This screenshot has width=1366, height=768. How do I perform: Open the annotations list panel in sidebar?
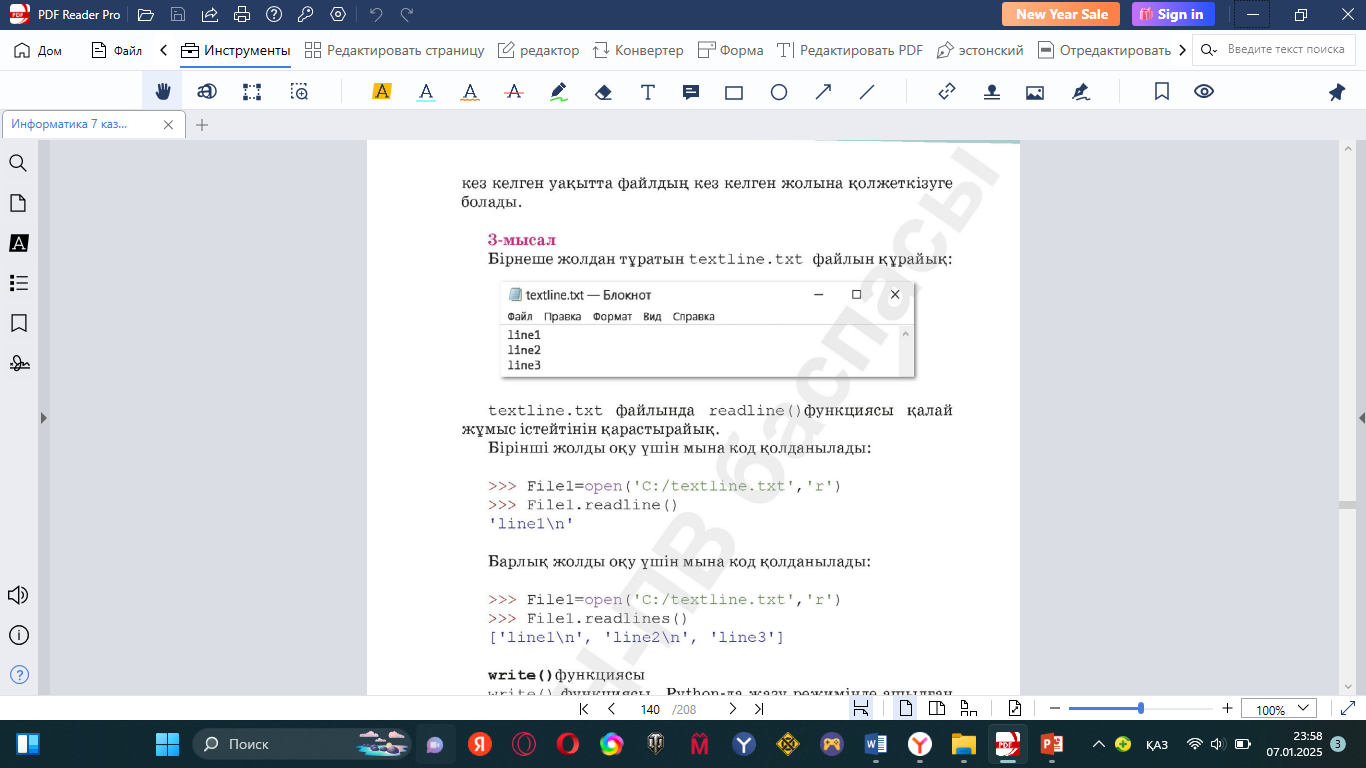click(18, 243)
